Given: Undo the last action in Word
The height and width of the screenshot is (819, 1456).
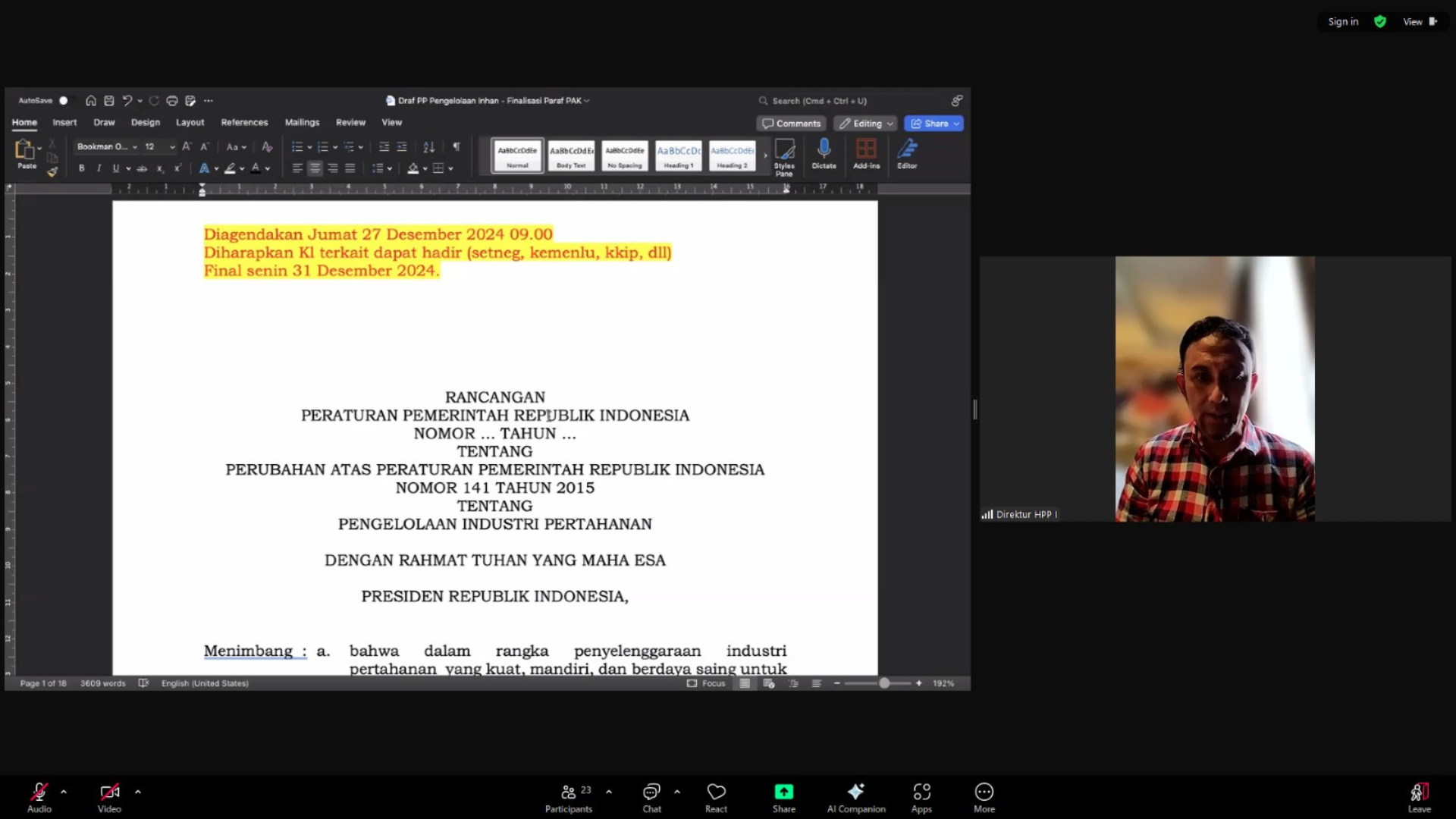Looking at the screenshot, I should point(127,100).
